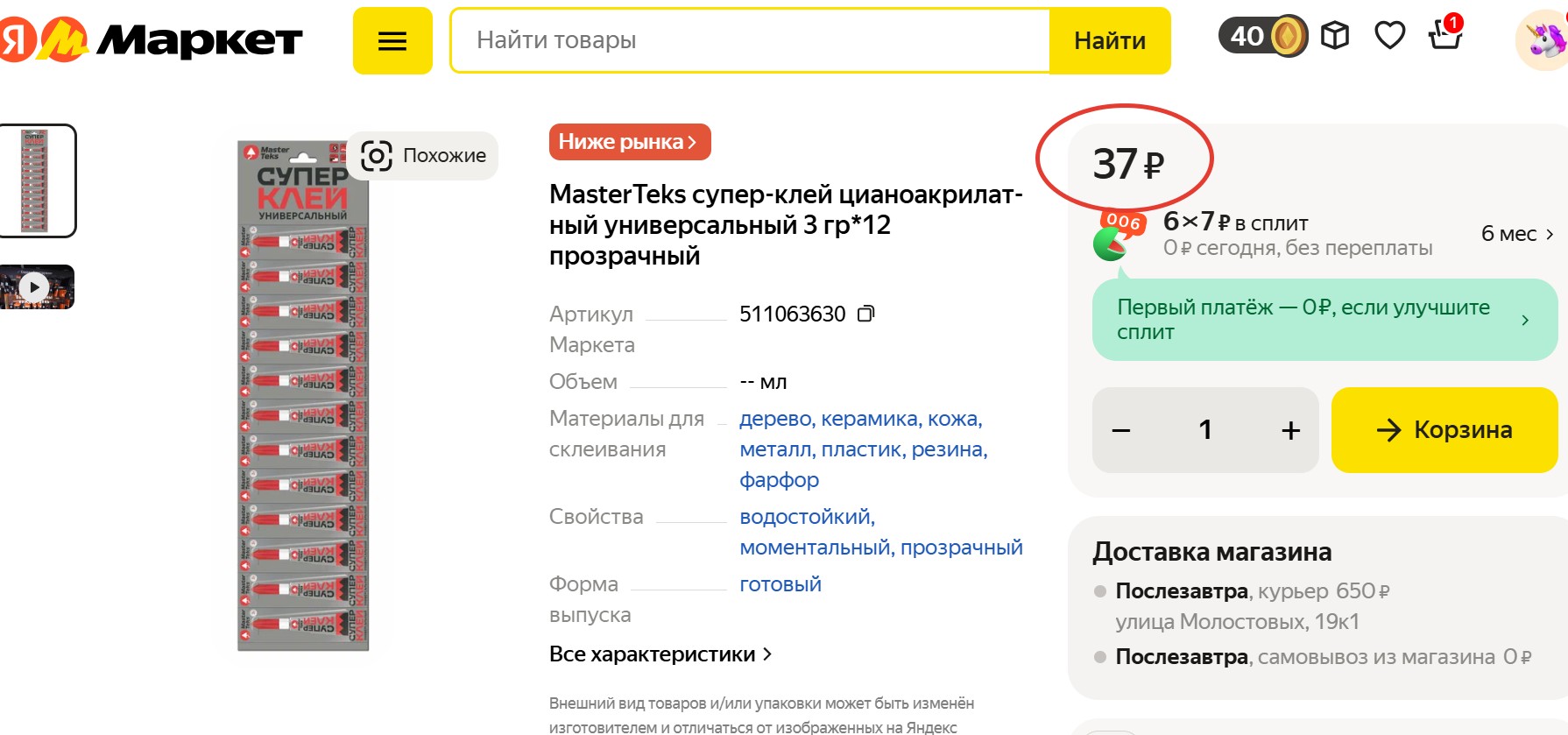Viewport: 1568px width, 735px height.
Task: Open the unicorn profile avatar
Action: (1543, 40)
